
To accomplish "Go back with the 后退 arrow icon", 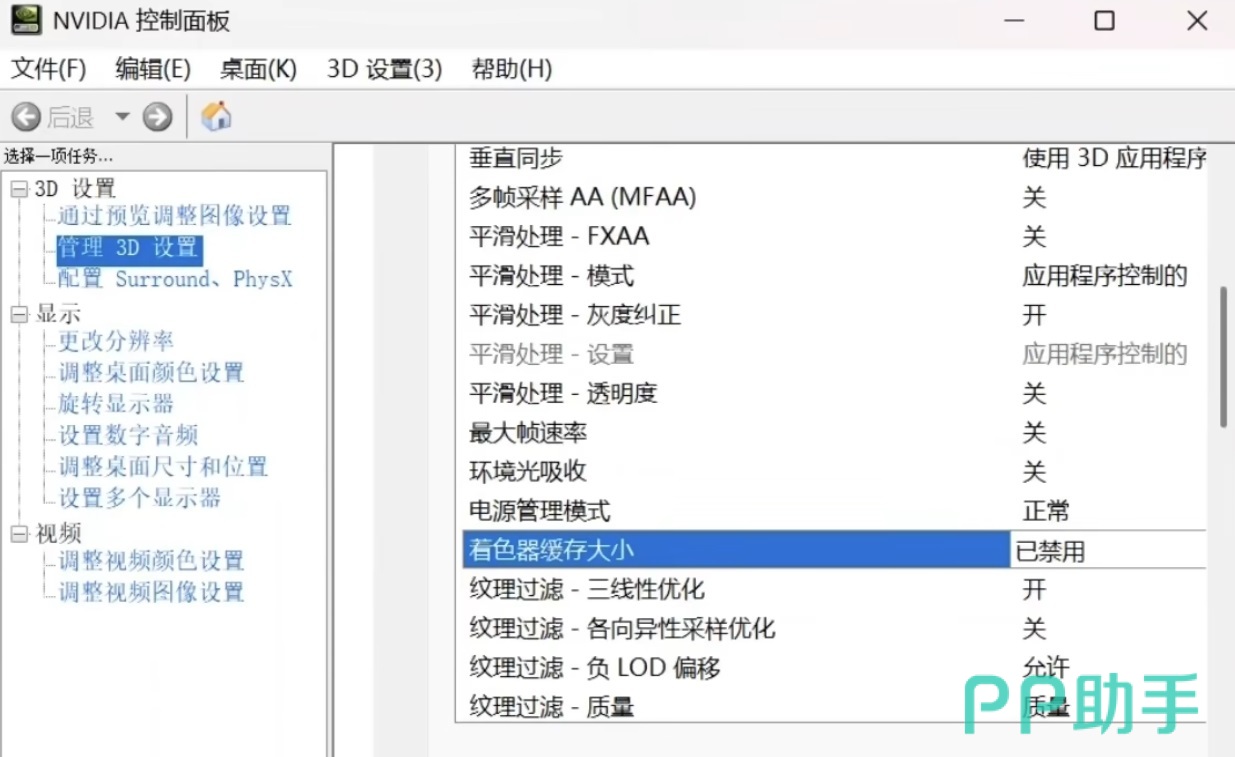I will [x=26, y=117].
